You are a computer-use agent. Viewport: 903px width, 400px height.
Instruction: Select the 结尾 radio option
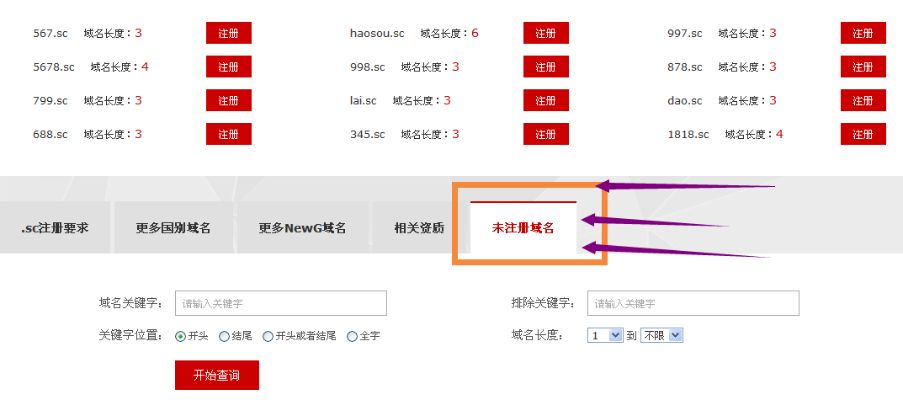[x=224, y=337]
